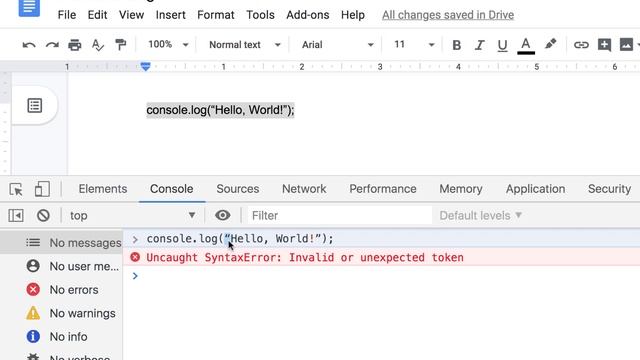Select No info sidebar row
The width and height of the screenshot is (640, 360).
click(x=61, y=337)
